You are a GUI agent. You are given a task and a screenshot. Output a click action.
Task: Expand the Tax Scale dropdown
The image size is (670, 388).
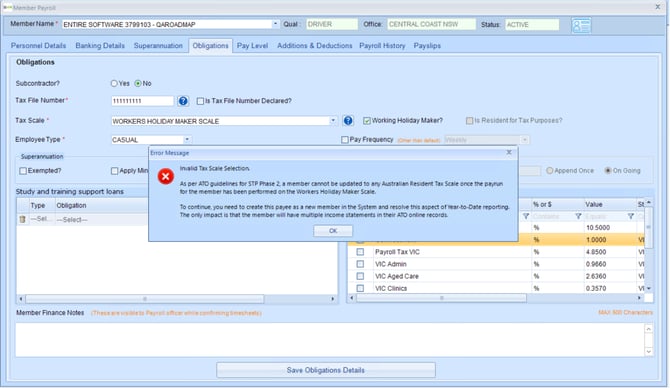click(x=333, y=121)
